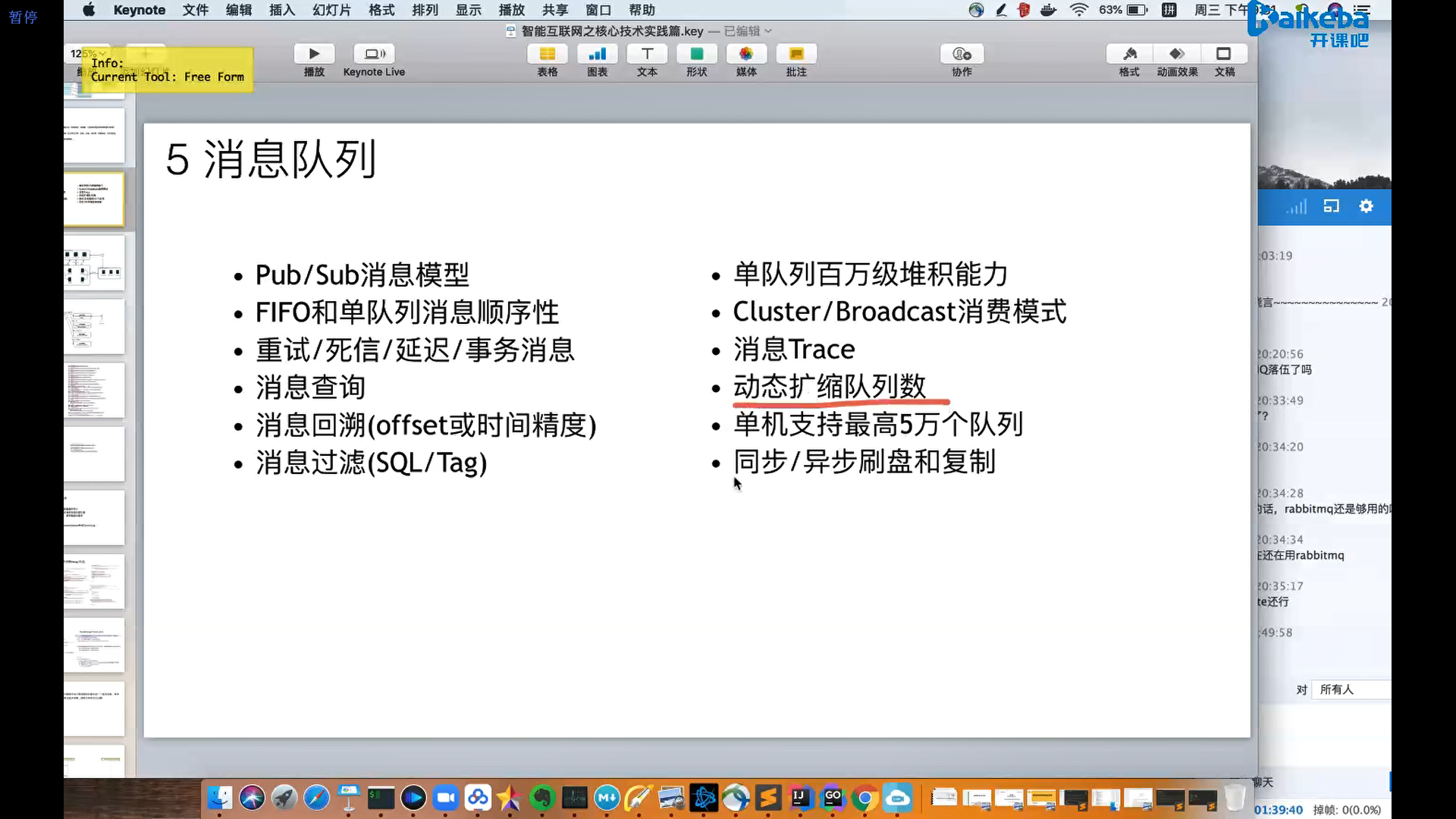Toggle the Document (文稿) inspector panel
The height and width of the screenshot is (819, 1456).
coord(1224,54)
